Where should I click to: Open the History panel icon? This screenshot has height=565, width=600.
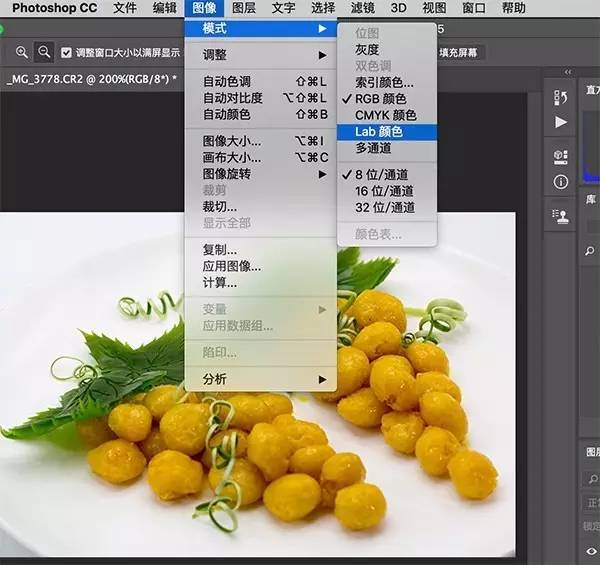pyautogui.click(x=561, y=97)
